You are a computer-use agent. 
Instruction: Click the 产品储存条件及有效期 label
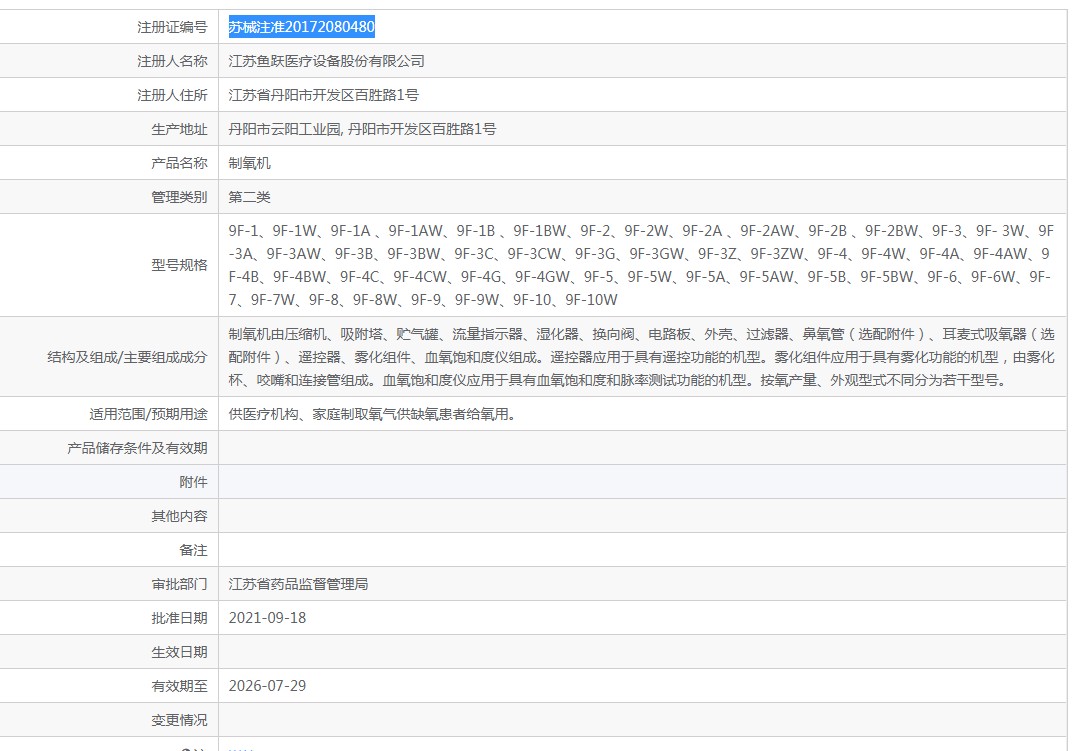137,448
